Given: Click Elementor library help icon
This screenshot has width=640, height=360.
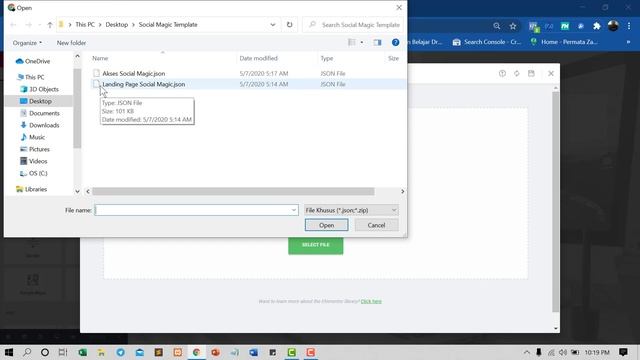Looking at the screenshot, I should tap(502, 73).
